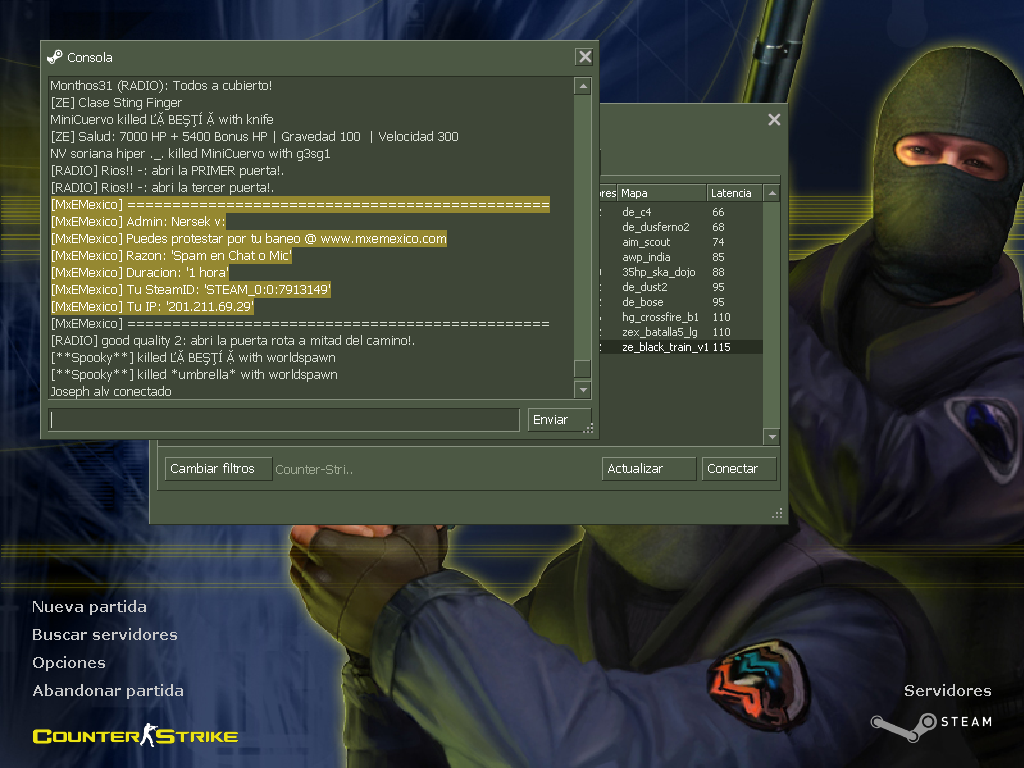Select the de_dusferno2 server row
The width and height of the screenshot is (1024, 768).
tap(680, 227)
